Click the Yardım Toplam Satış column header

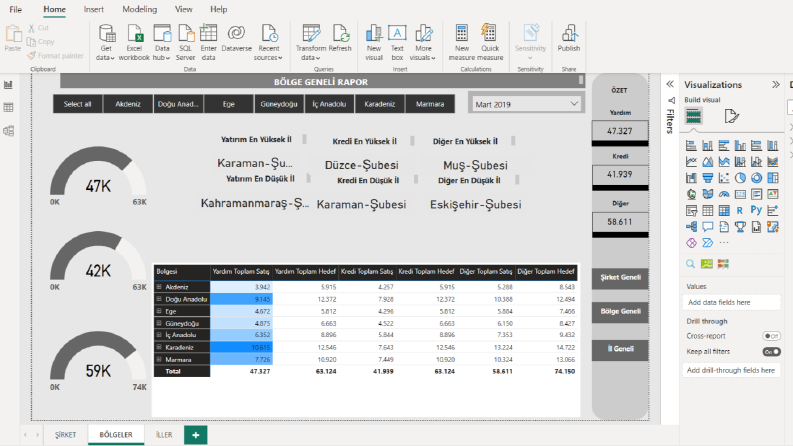[241, 272]
